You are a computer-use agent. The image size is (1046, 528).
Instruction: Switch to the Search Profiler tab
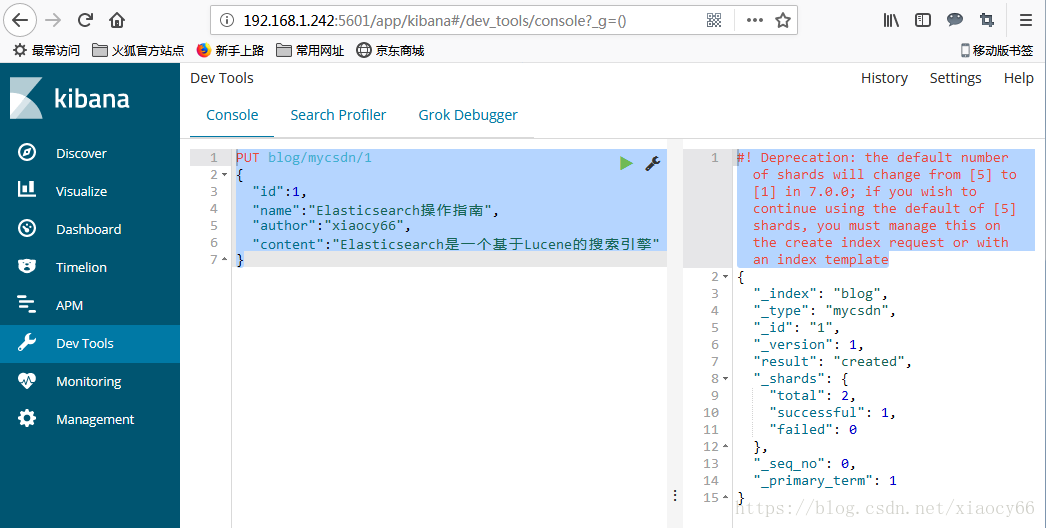click(x=338, y=115)
